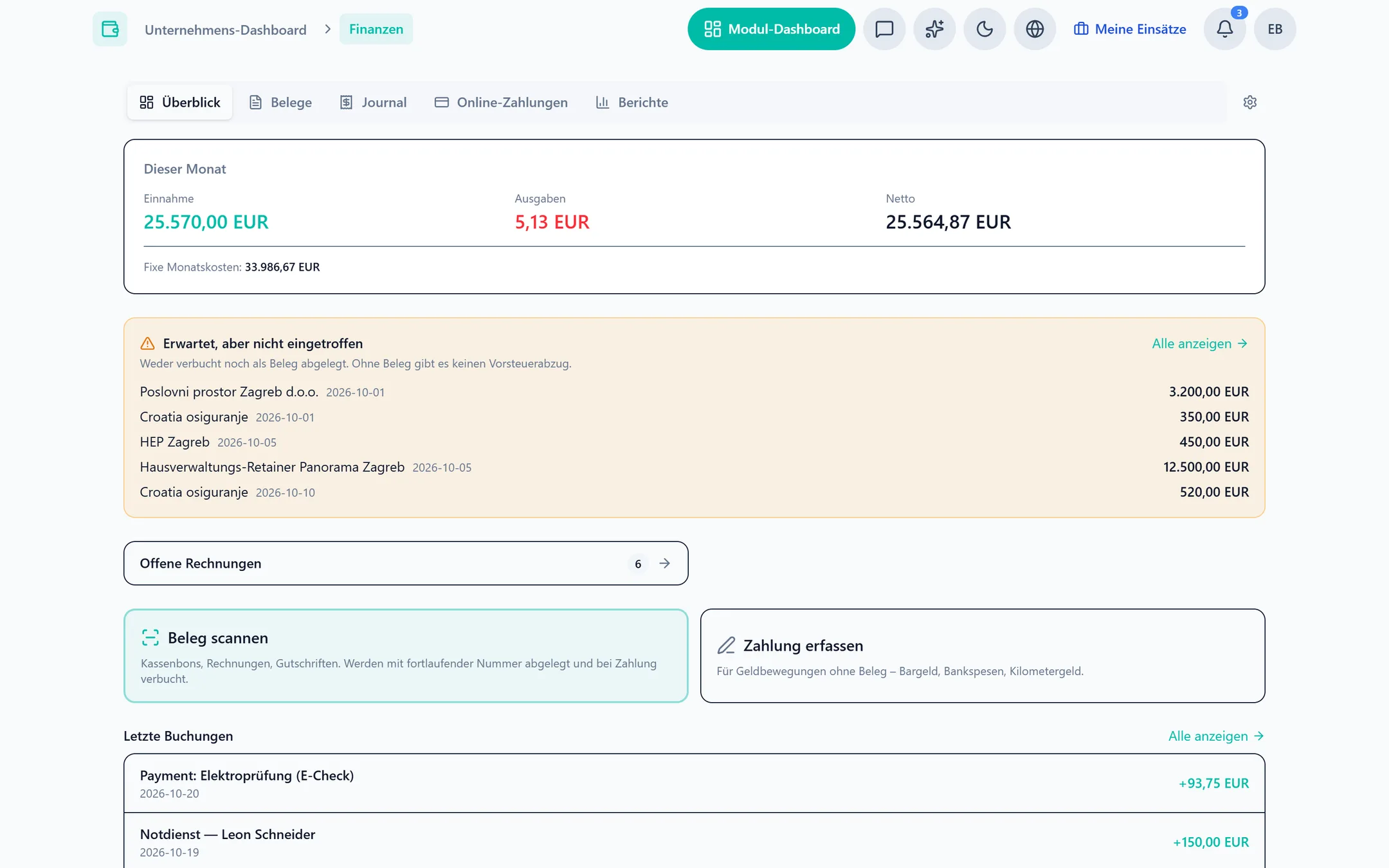This screenshot has width=1389, height=868.
Task: Show all Letzte Buchungen entries
Action: pos(1216,736)
